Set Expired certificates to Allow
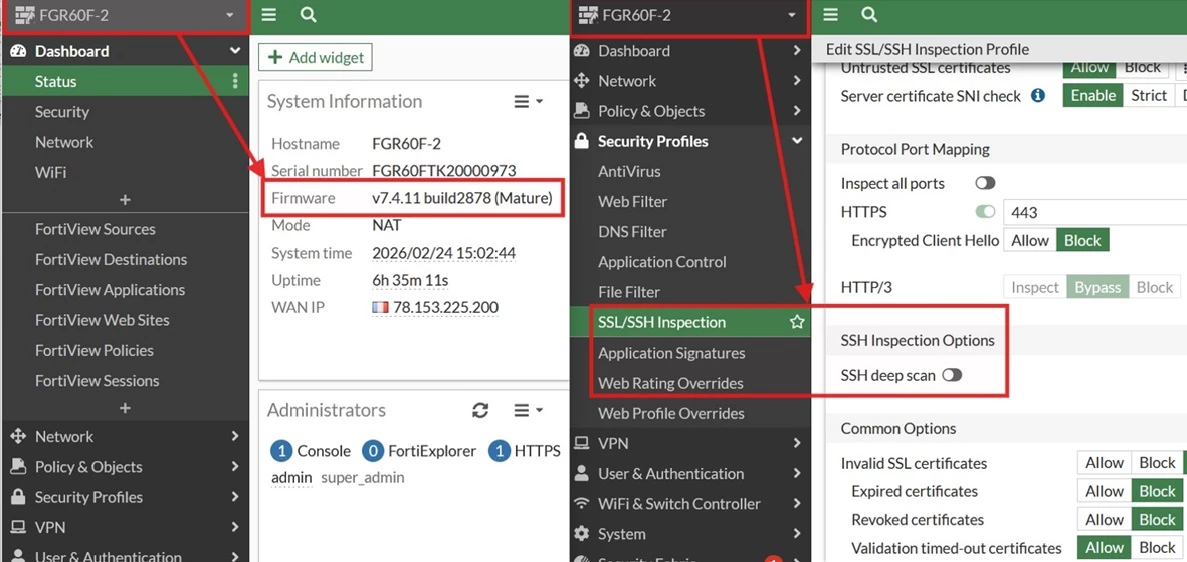 (1104, 492)
